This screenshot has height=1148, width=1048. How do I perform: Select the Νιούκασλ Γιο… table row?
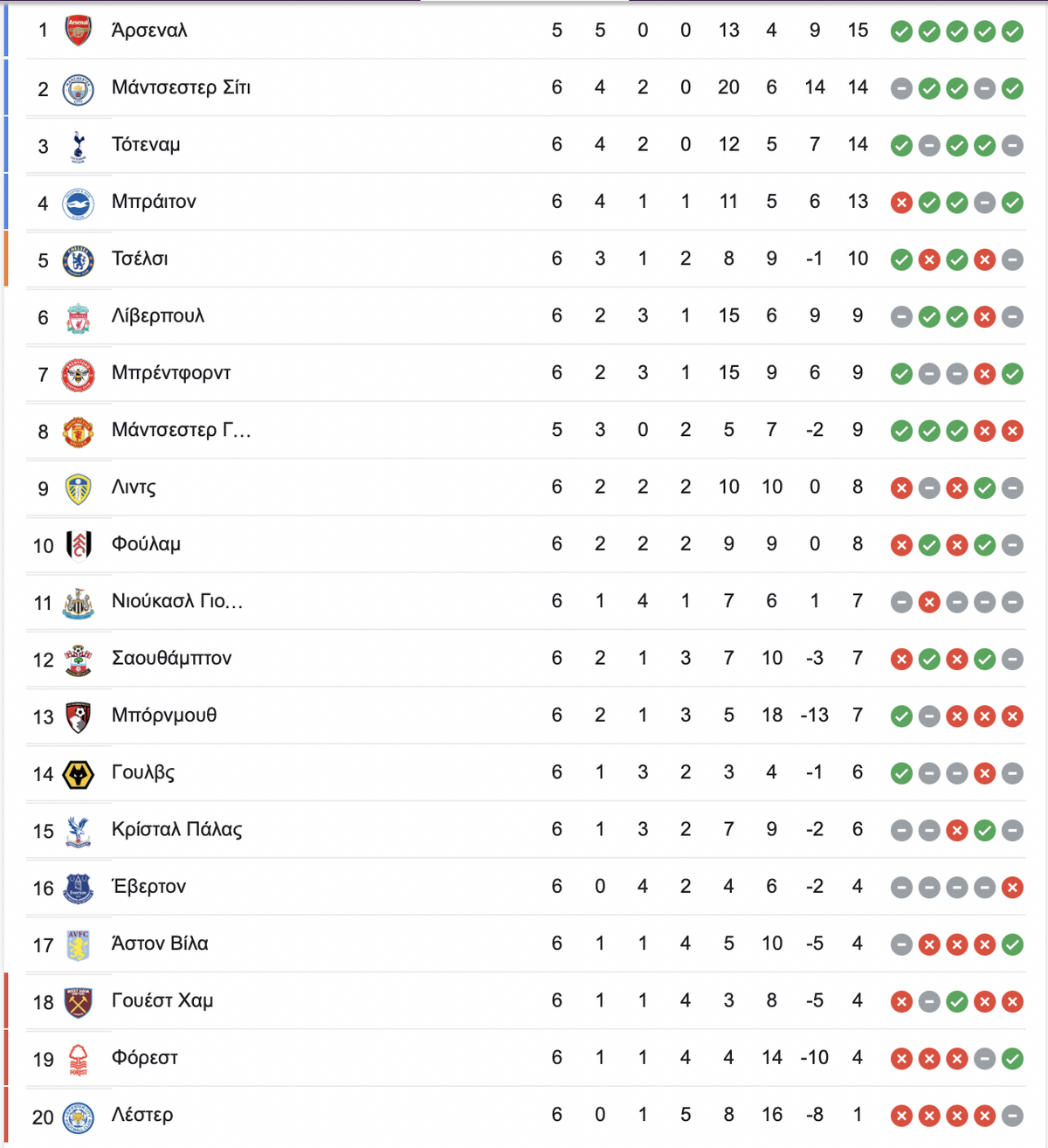(x=526, y=602)
